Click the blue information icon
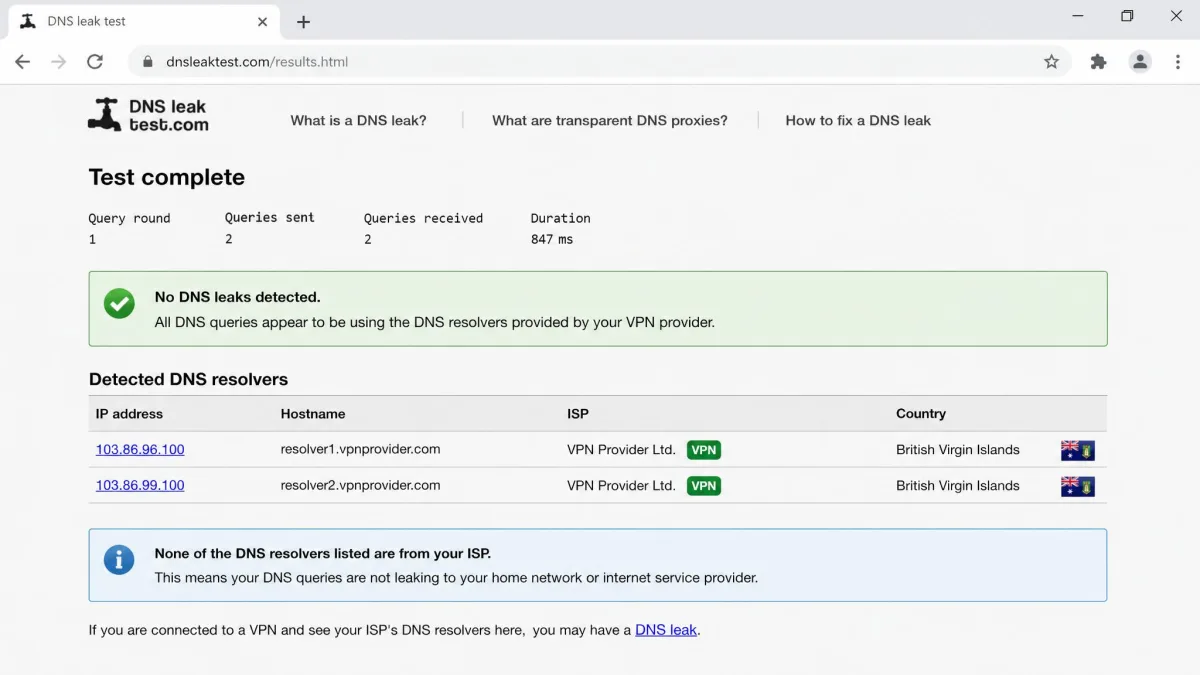This screenshot has width=1200, height=675. point(119,560)
